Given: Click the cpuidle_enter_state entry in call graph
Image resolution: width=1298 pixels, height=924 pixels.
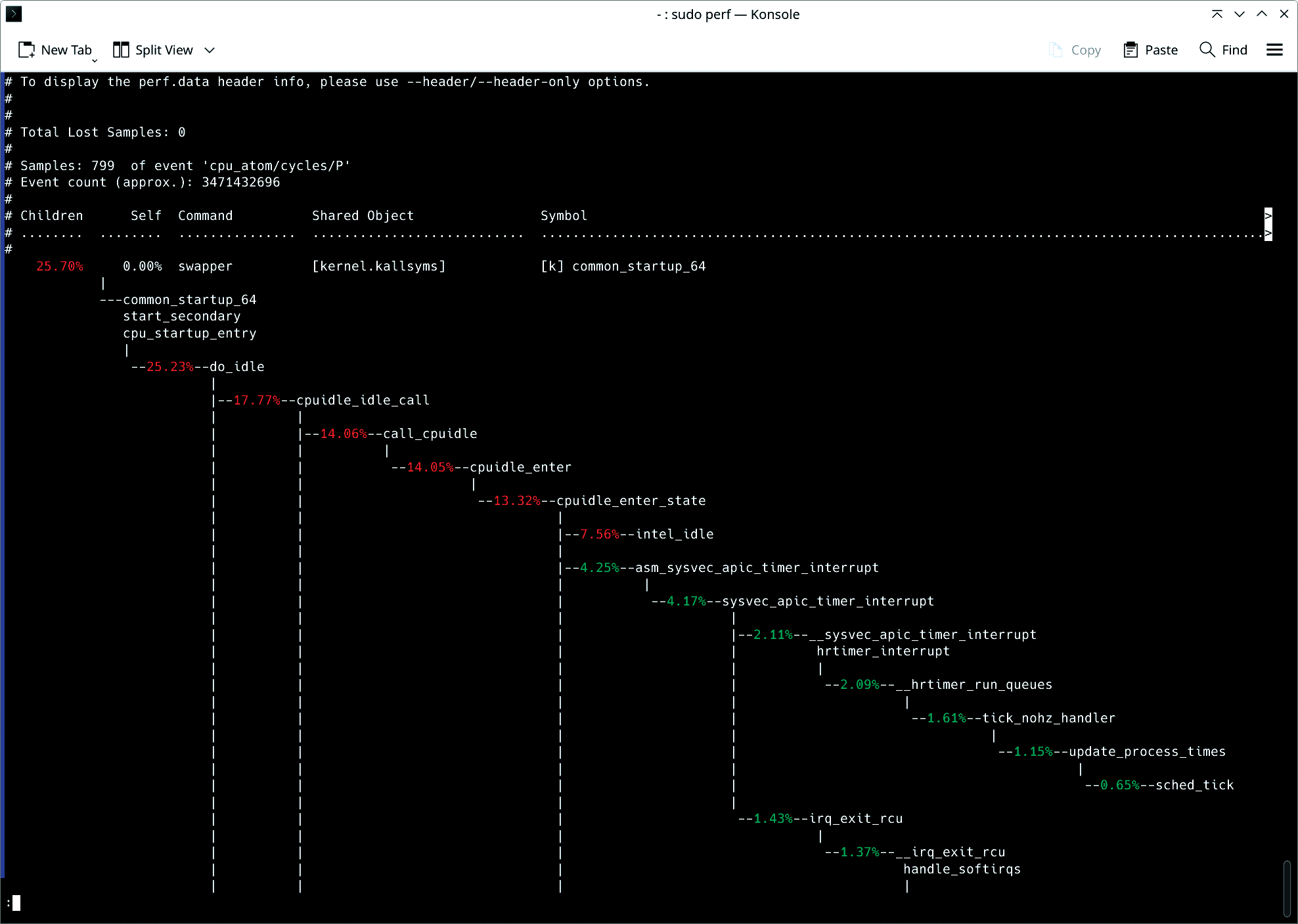Looking at the screenshot, I should coord(631,500).
